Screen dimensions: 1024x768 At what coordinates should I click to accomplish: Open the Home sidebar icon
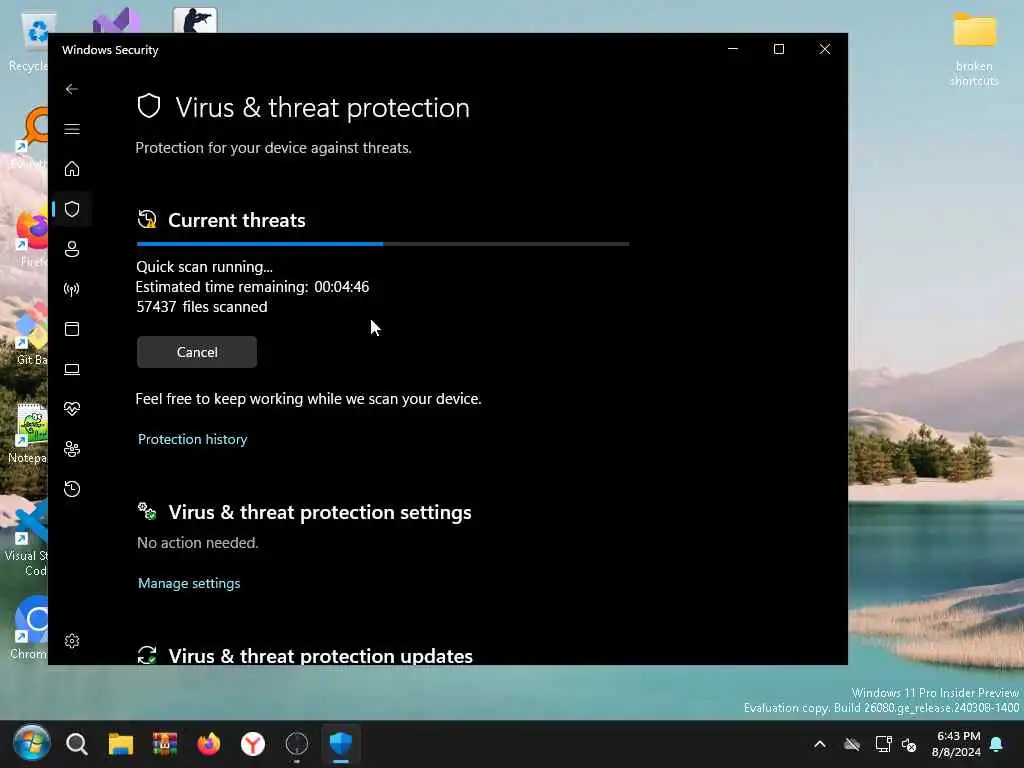pyautogui.click(x=72, y=168)
